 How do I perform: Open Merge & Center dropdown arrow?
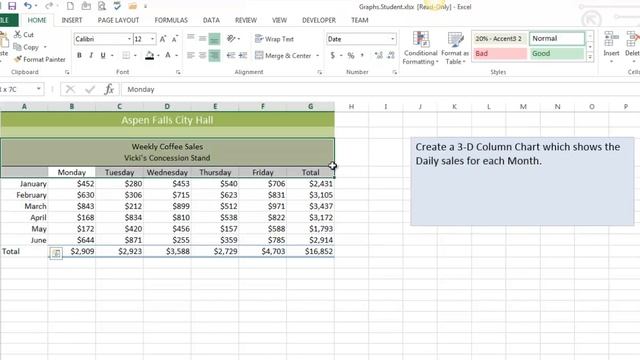317,55
